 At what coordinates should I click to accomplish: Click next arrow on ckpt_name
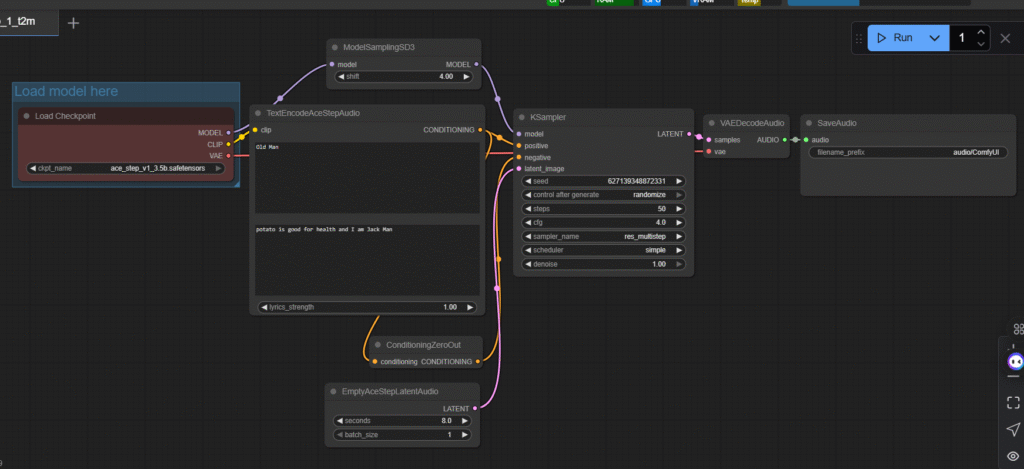pyautogui.click(x=218, y=168)
